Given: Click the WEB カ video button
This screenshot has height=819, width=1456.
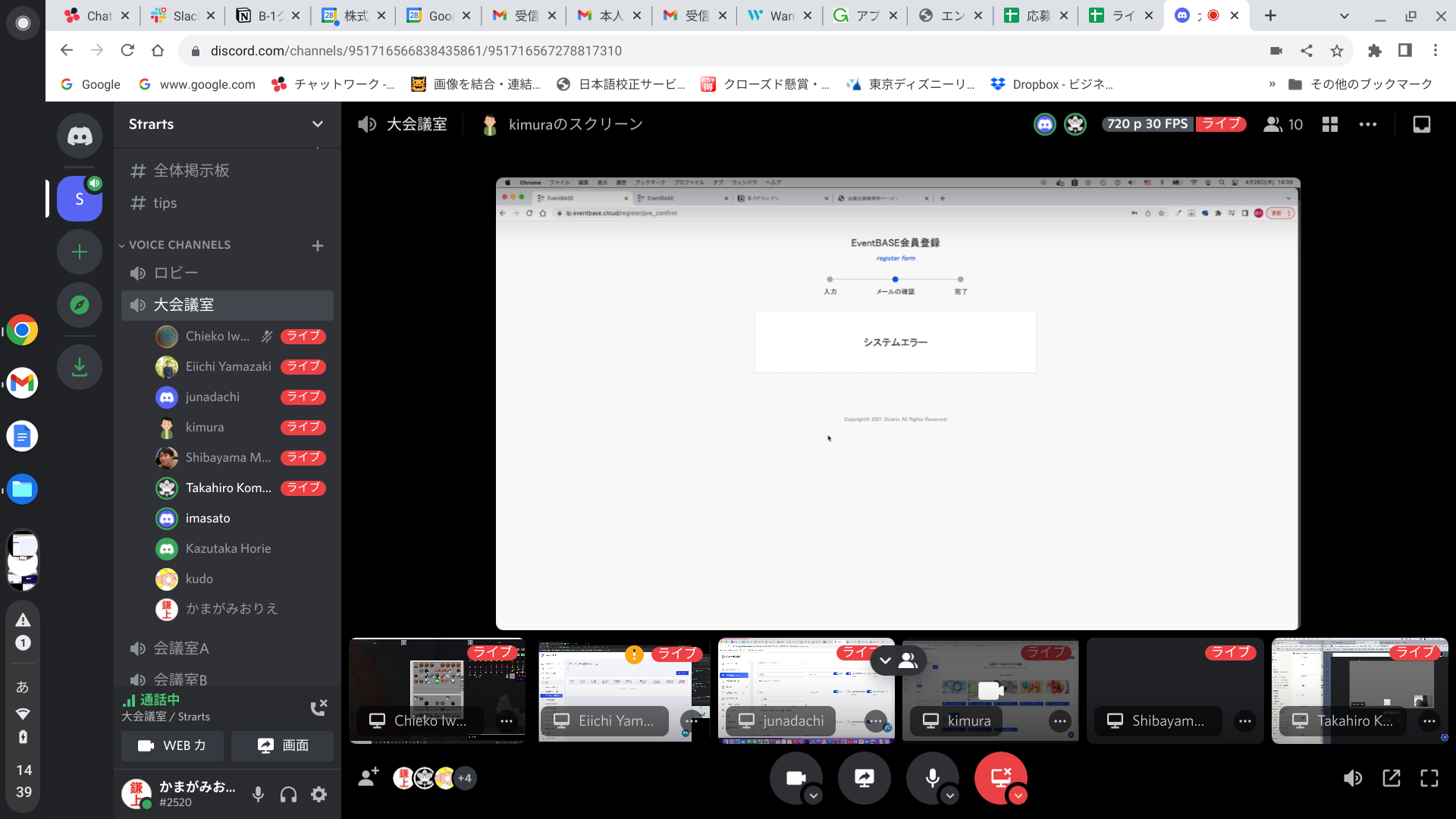Looking at the screenshot, I should 173,745.
